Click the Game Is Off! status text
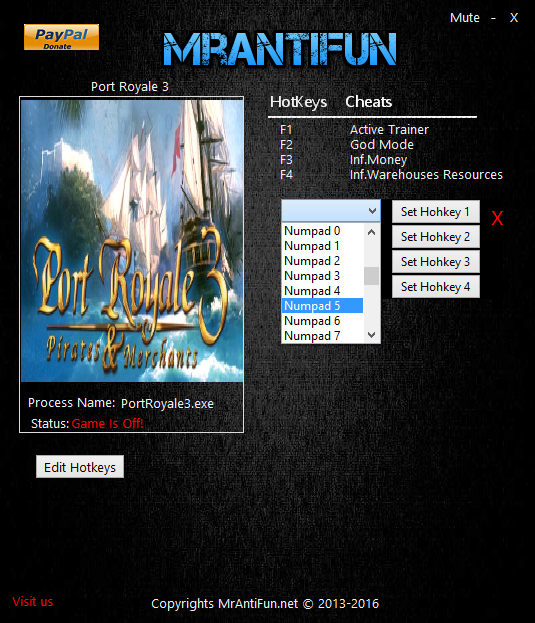This screenshot has width=535, height=623. coord(107,424)
